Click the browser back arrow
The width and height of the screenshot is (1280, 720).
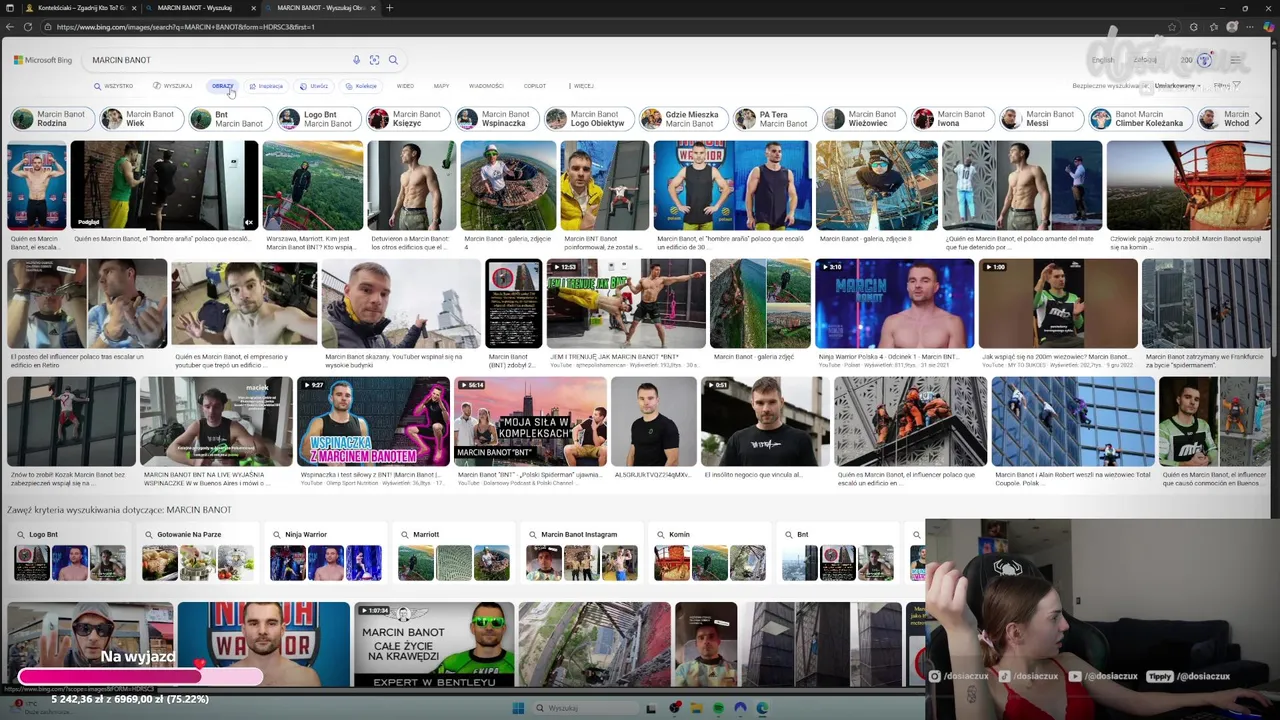pyautogui.click(x=10, y=27)
